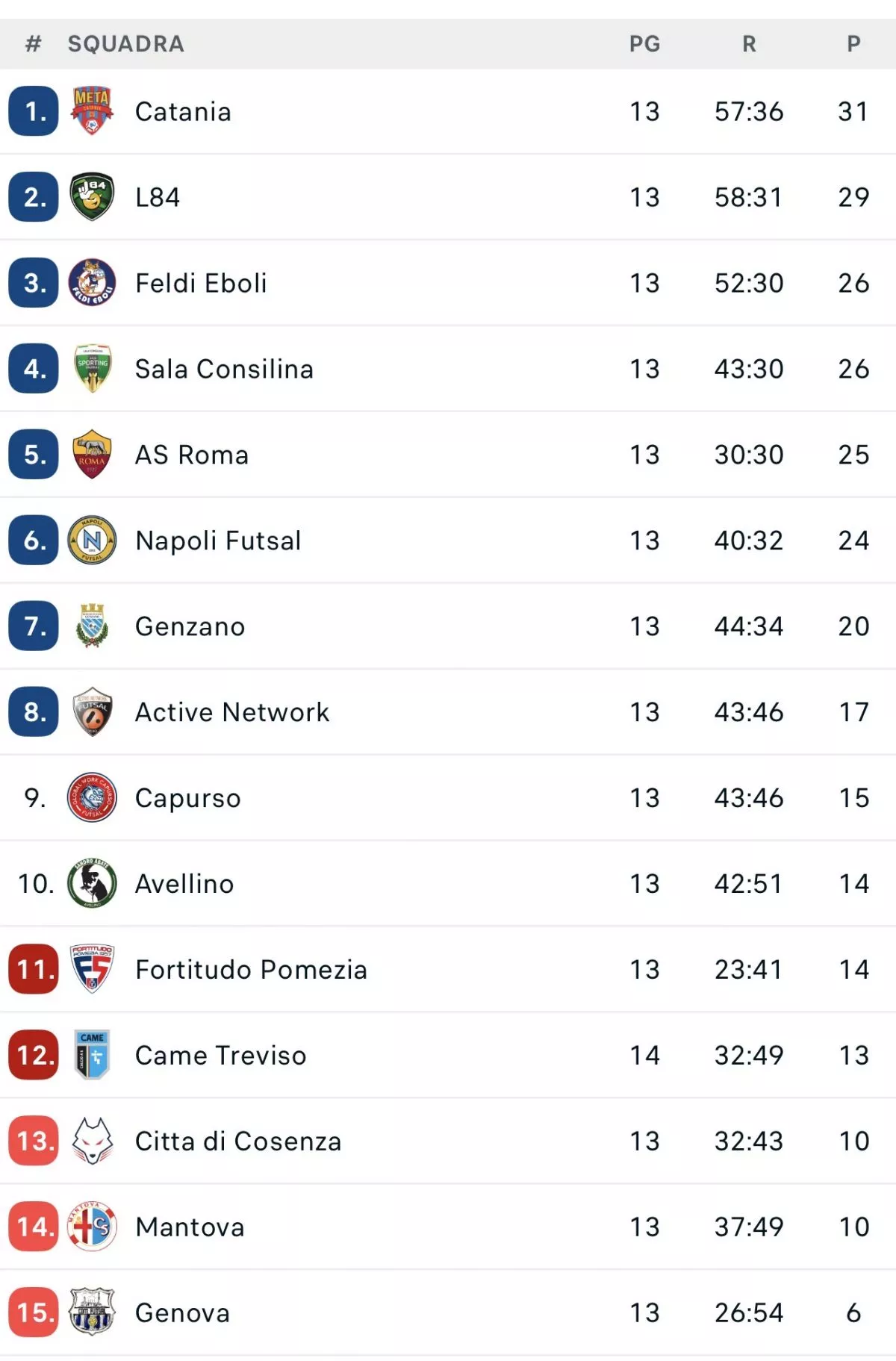Tap the Mantova team badge
This screenshot has height=1361, width=896.
[x=92, y=1226]
